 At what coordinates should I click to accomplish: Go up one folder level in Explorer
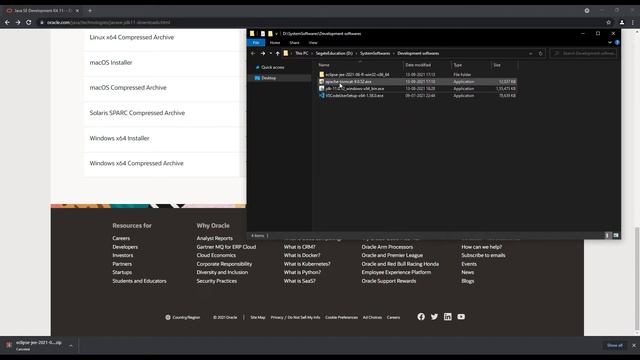(278, 53)
